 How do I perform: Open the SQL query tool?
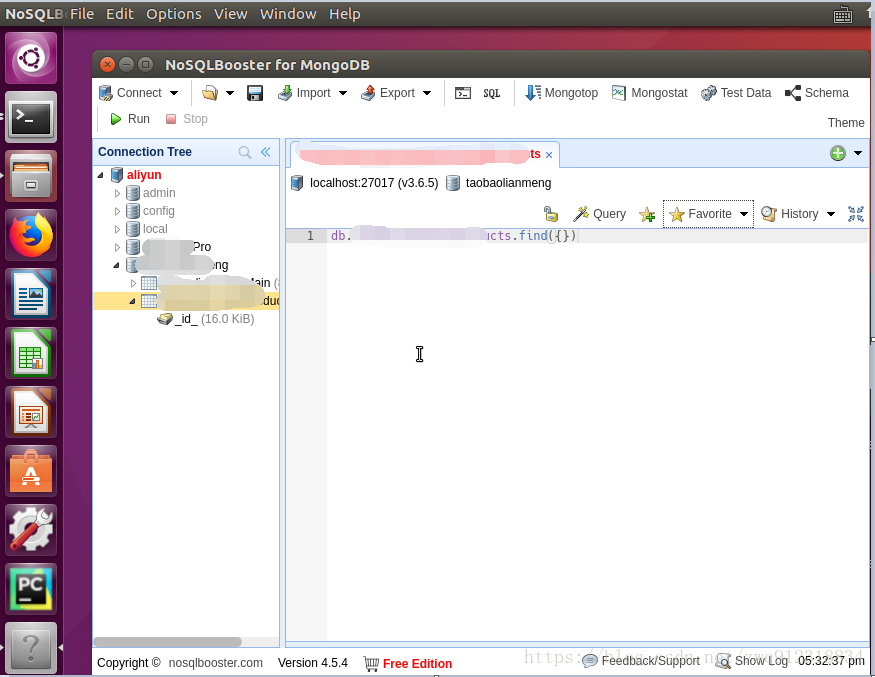(x=492, y=93)
